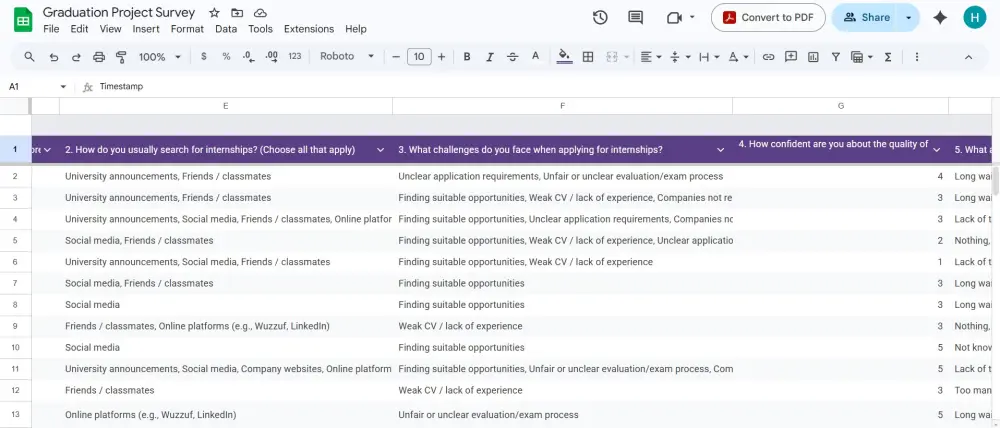Open the text wrapping dropdown

(709, 57)
